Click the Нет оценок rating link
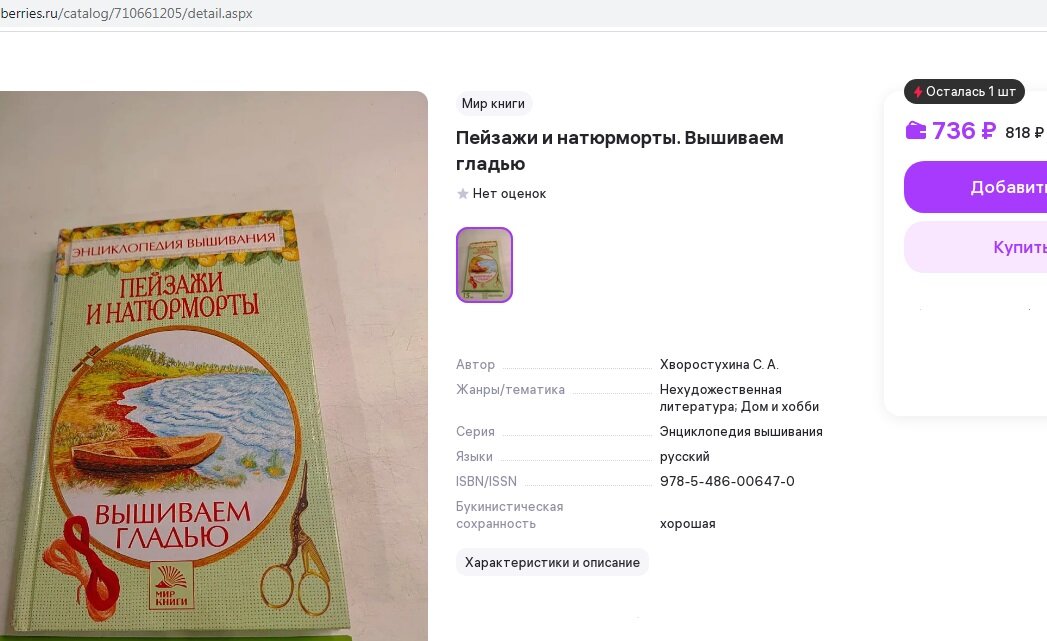1047x641 pixels. 509,194
